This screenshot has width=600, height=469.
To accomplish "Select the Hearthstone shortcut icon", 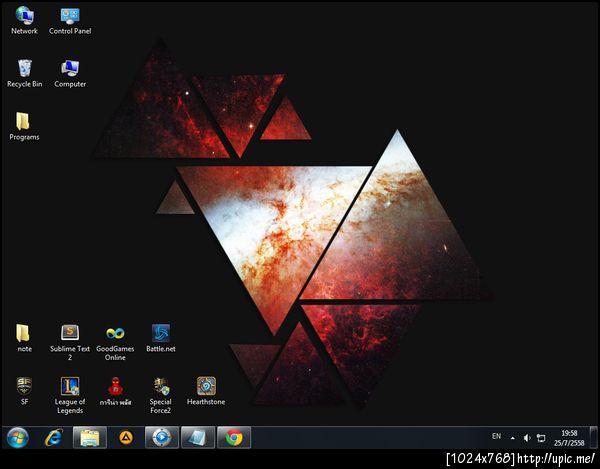I will point(206,391).
